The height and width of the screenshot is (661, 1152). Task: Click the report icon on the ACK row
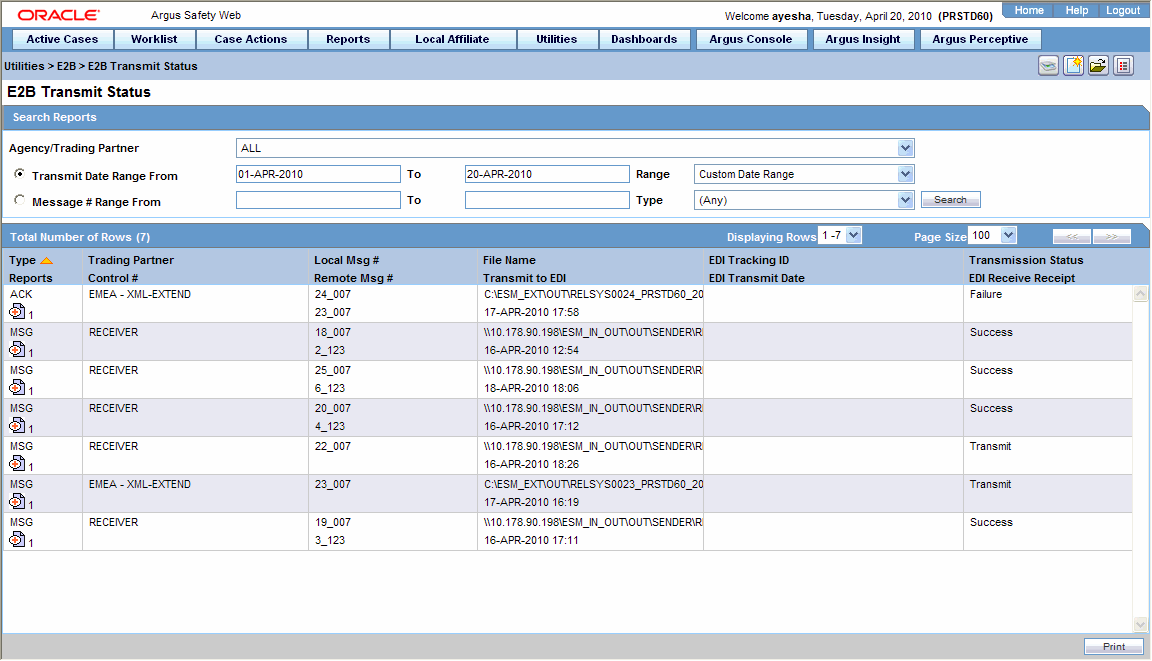click(17, 313)
